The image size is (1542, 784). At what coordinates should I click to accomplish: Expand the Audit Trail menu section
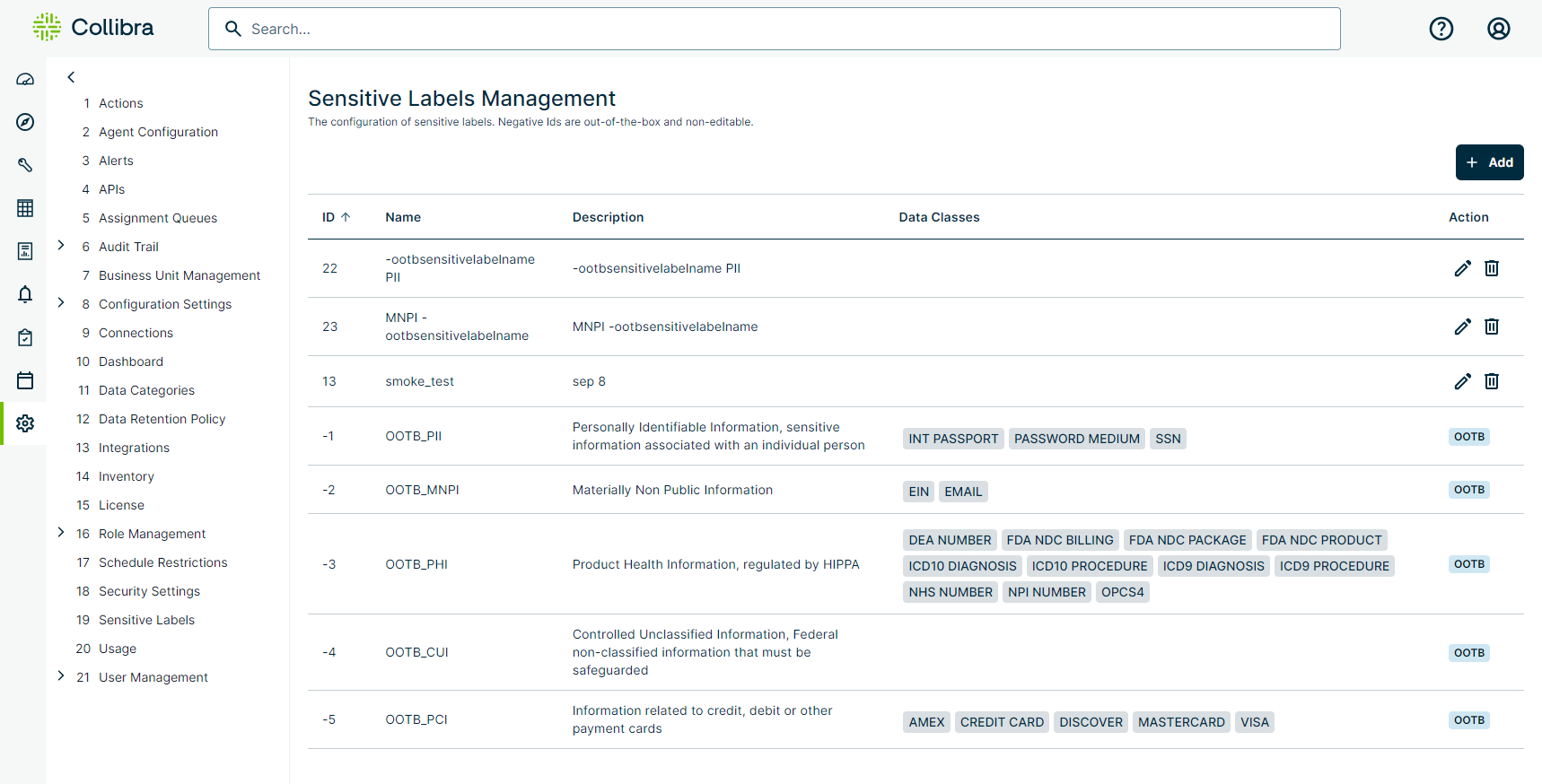coord(61,246)
